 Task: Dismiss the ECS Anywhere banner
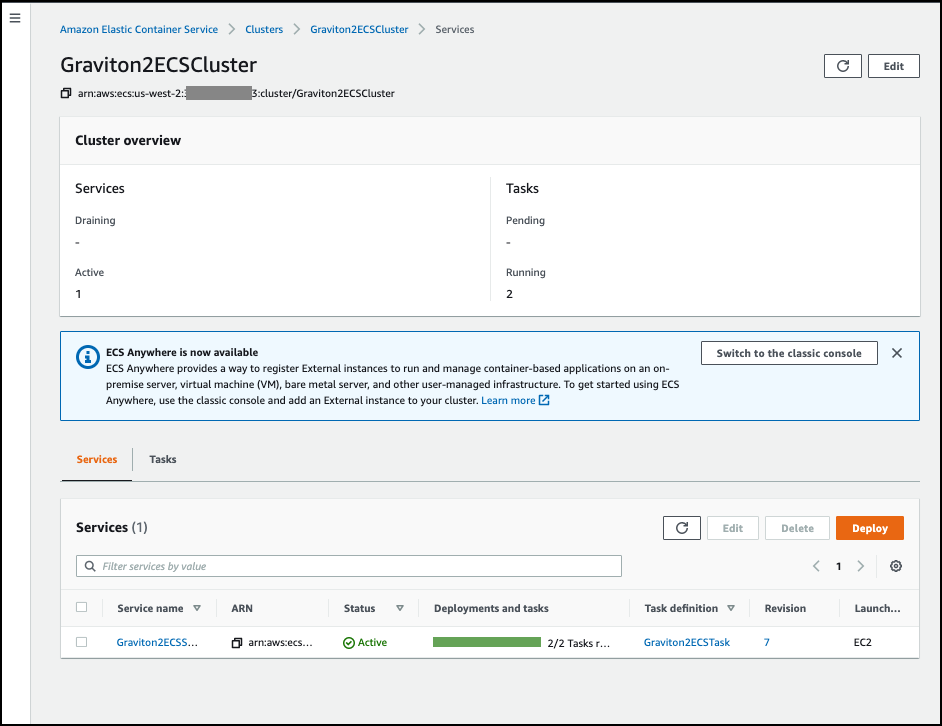click(x=896, y=353)
